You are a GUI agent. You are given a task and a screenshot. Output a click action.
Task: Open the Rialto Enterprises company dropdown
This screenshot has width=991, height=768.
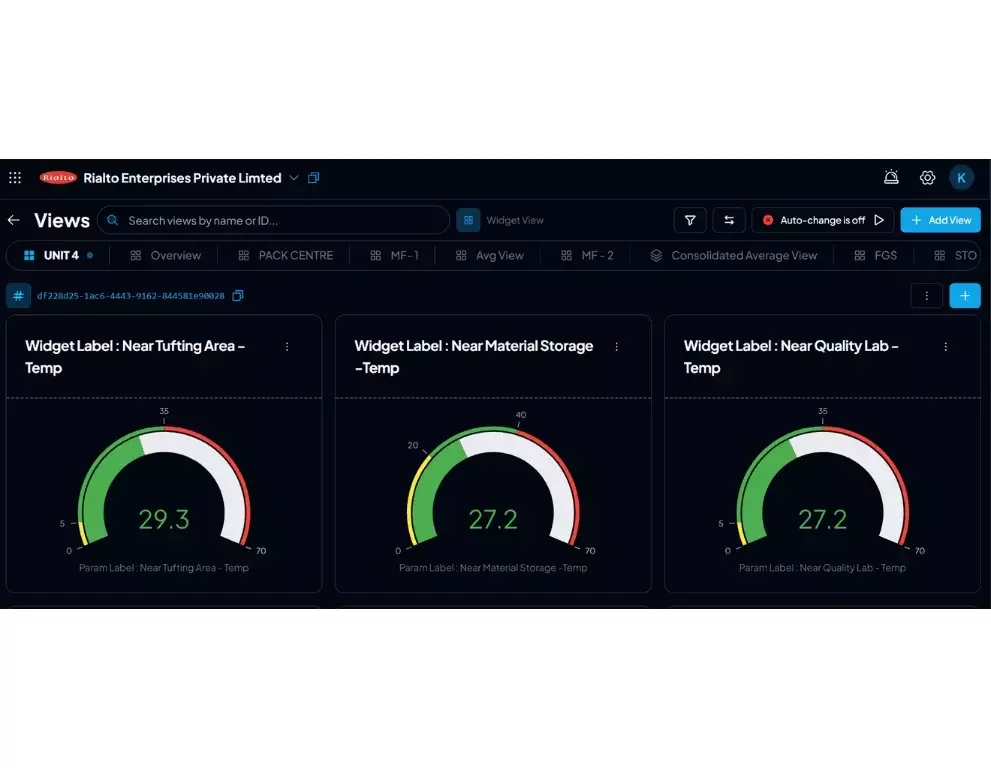pos(293,177)
